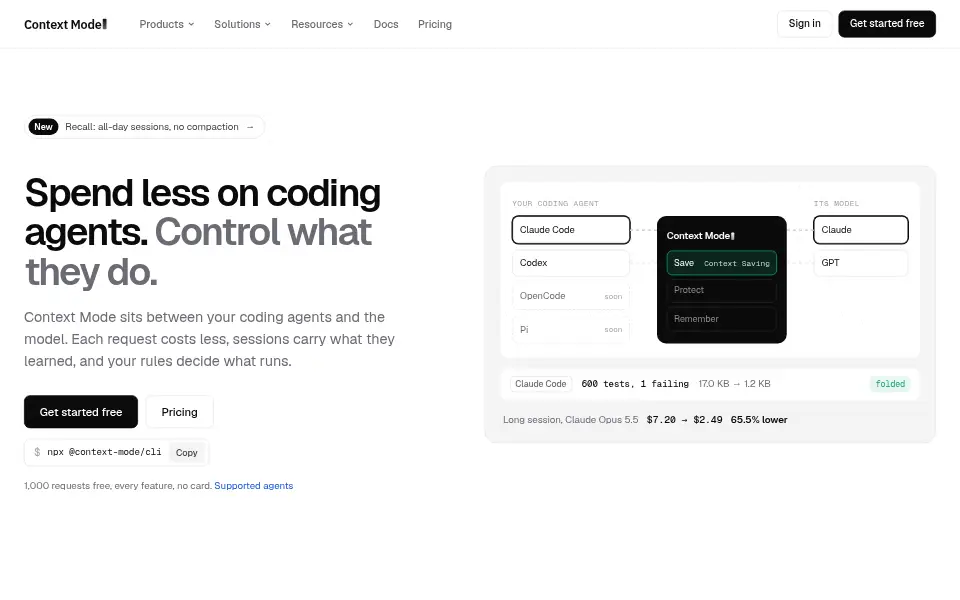The image size is (960, 600).
Task: Click the chevron next to Products
Action: (191, 24)
